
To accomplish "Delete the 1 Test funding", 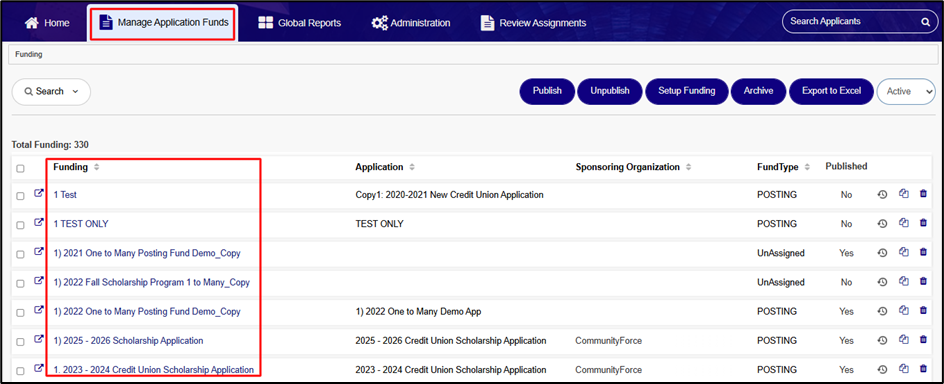I will [923, 194].
